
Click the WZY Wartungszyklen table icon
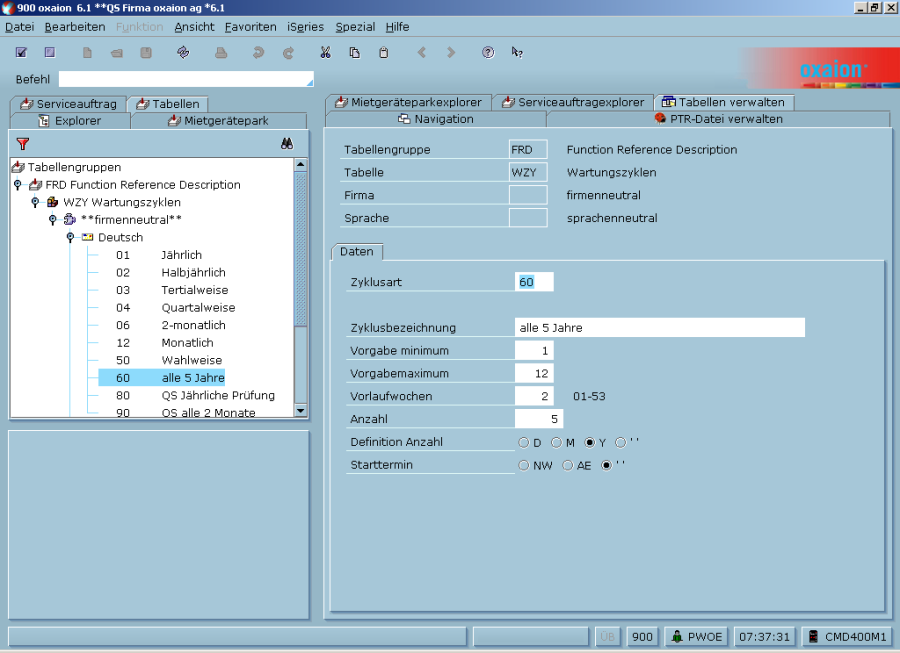pos(53,202)
